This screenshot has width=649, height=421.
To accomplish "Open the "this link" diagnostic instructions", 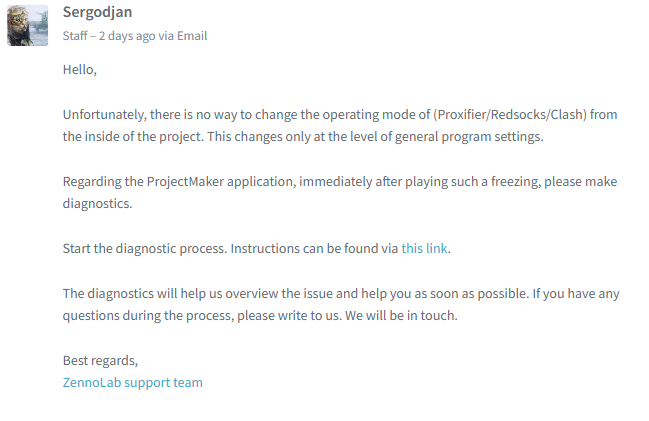I will point(424,248).
